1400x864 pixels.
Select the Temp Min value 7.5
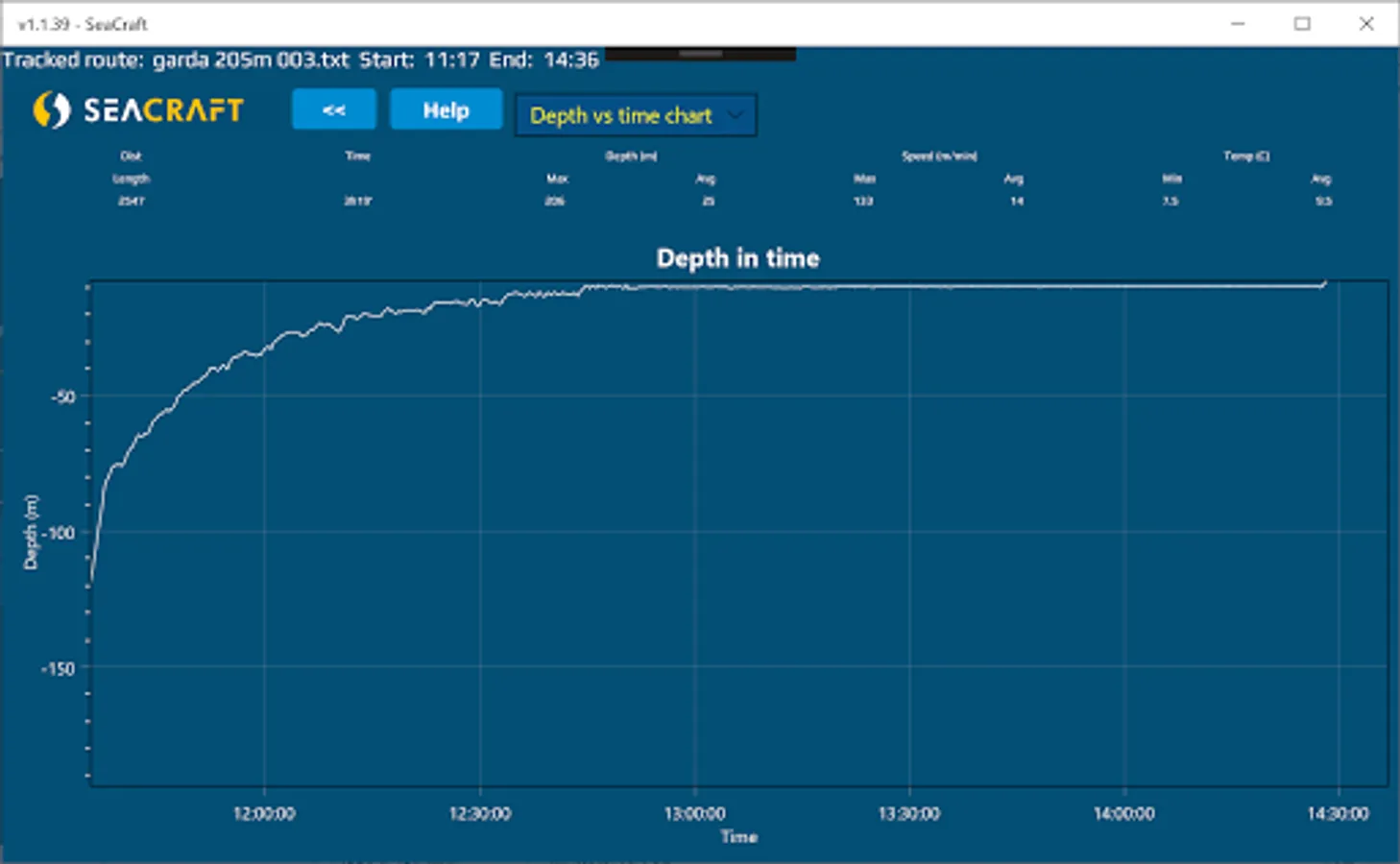pyautogui.click(x=1168, y=201)
